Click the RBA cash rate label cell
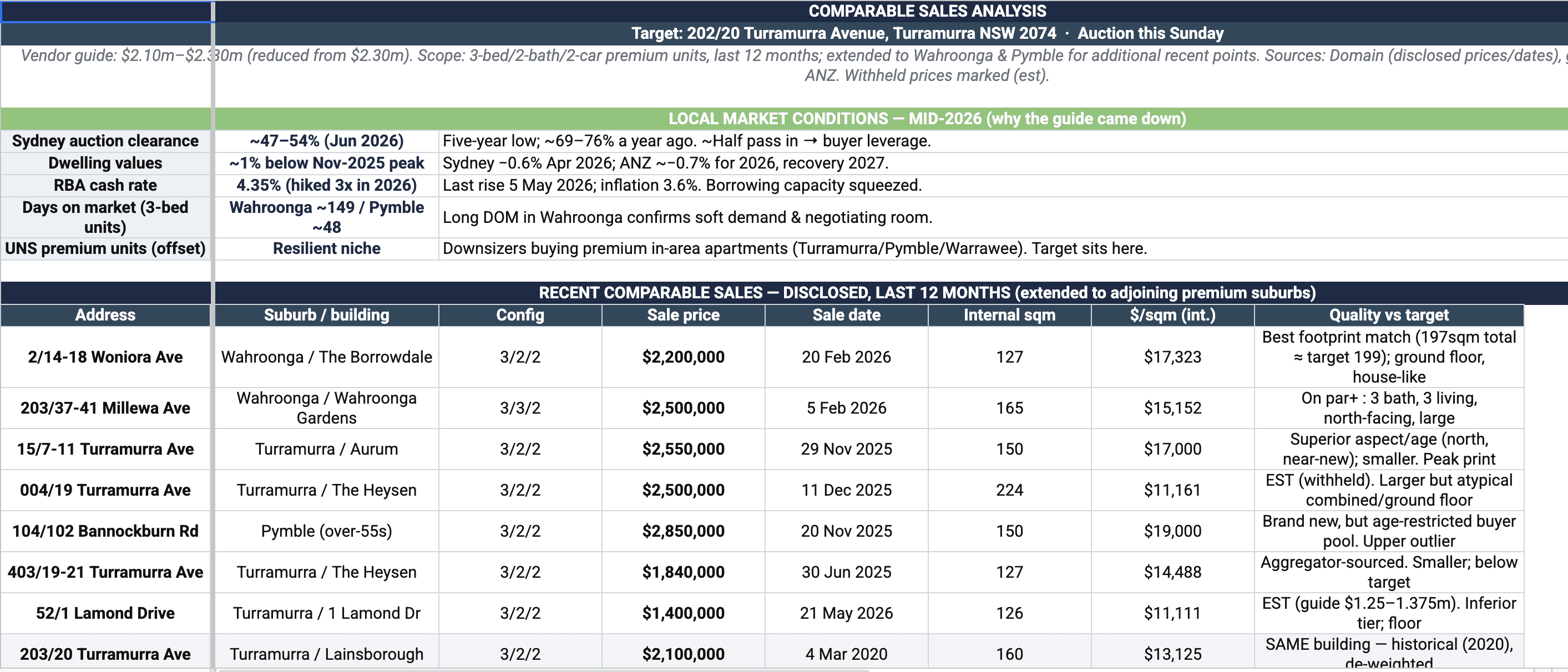Screen dimensions: 1568x672 105,186
